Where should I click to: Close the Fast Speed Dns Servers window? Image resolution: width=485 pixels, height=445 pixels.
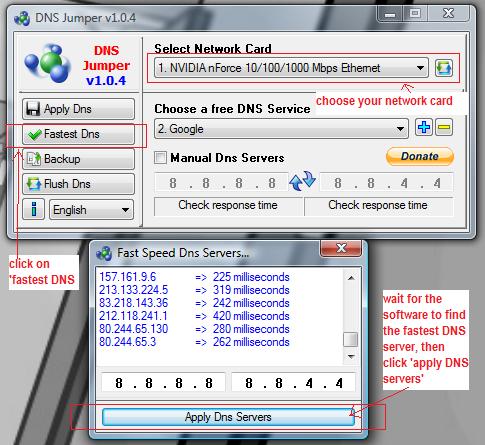tap(341, 248)
